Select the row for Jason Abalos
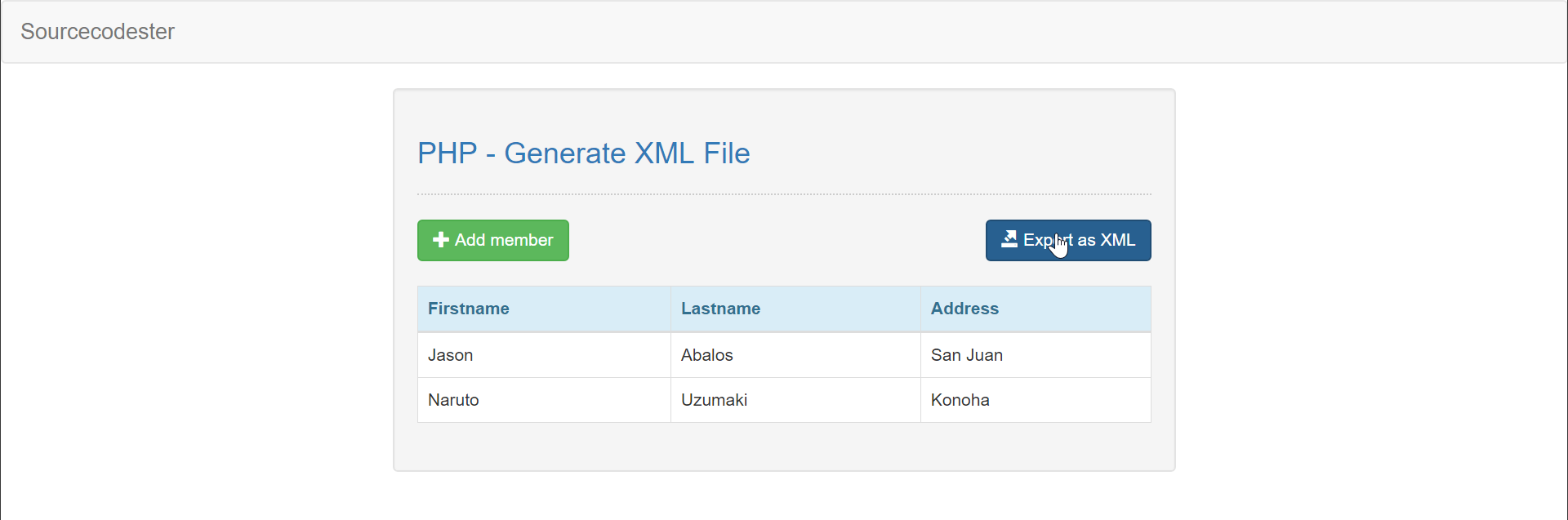 pyautogui.click(x=784, y=355)
